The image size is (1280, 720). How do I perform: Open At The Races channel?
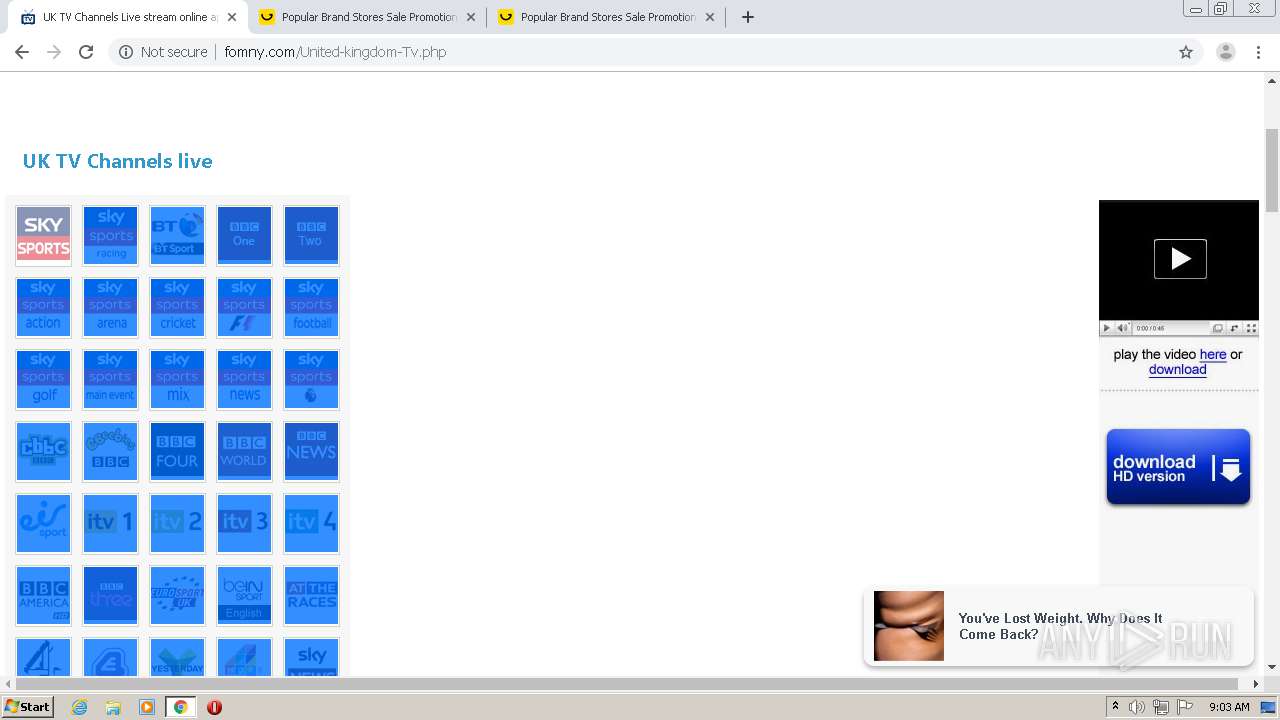coord(311,595)
